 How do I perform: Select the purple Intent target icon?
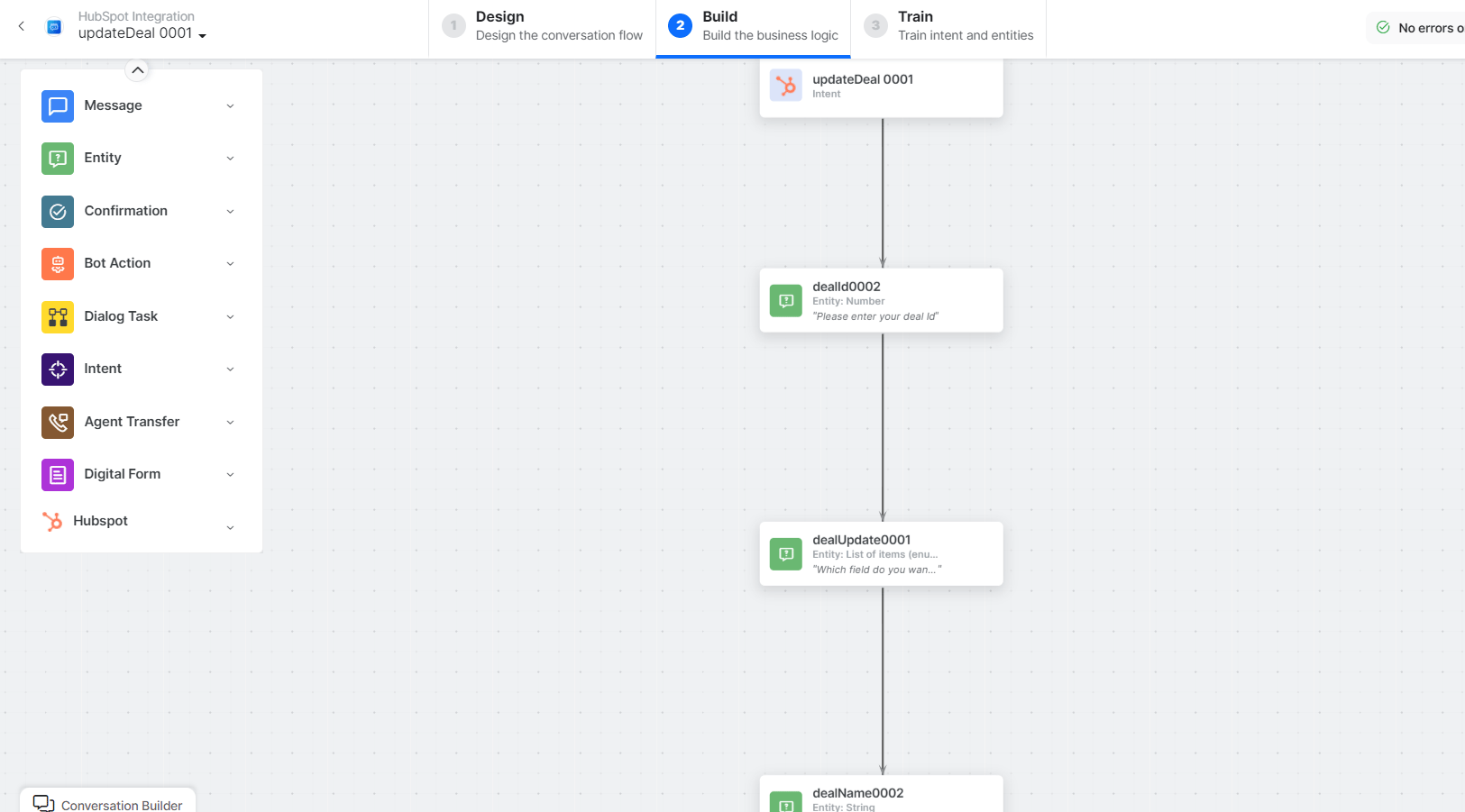pos(58,370)
